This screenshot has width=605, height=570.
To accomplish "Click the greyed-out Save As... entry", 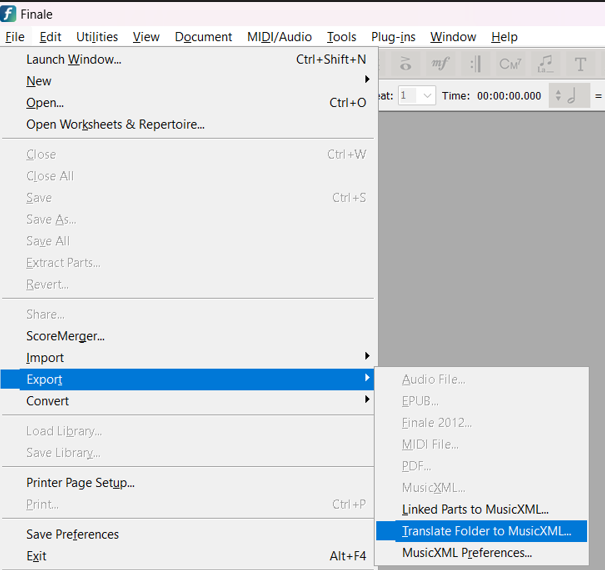I will click(189, 219).
